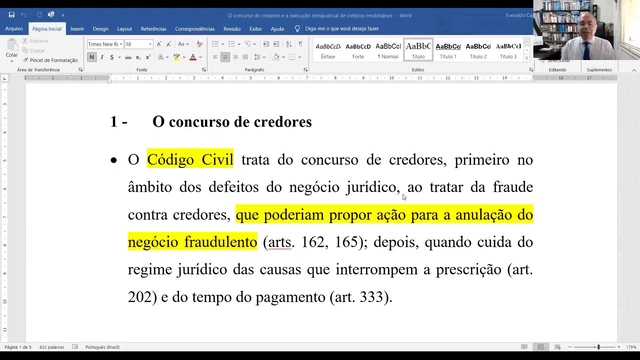
Task: Center the paragraph text
Action: coord(225,58)
